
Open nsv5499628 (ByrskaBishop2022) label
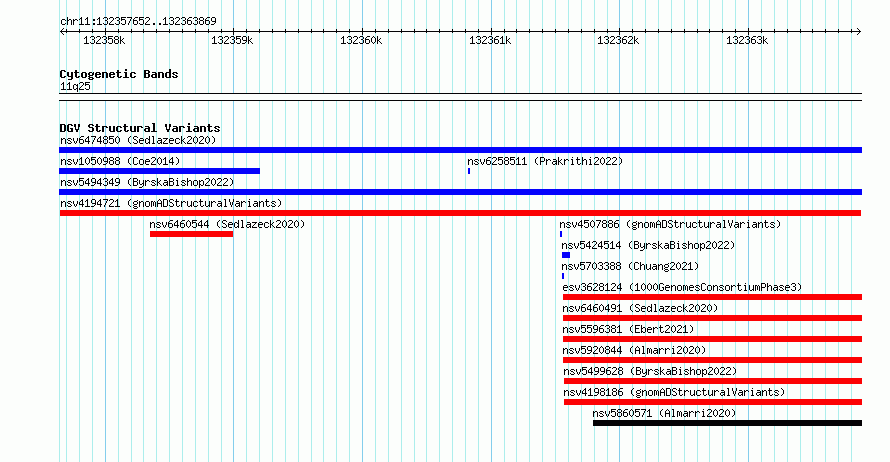click(x=650, y=371)
